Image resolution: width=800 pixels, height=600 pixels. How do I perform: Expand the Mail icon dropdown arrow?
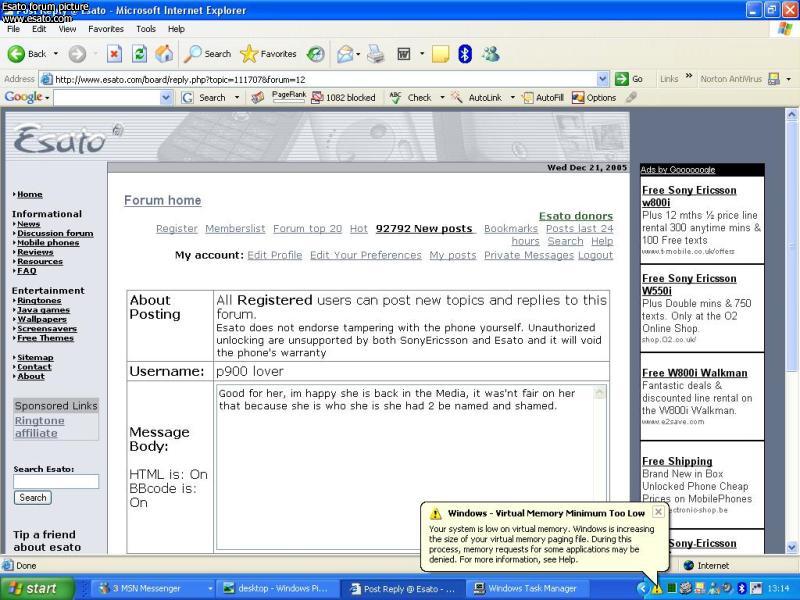point(358,54)
